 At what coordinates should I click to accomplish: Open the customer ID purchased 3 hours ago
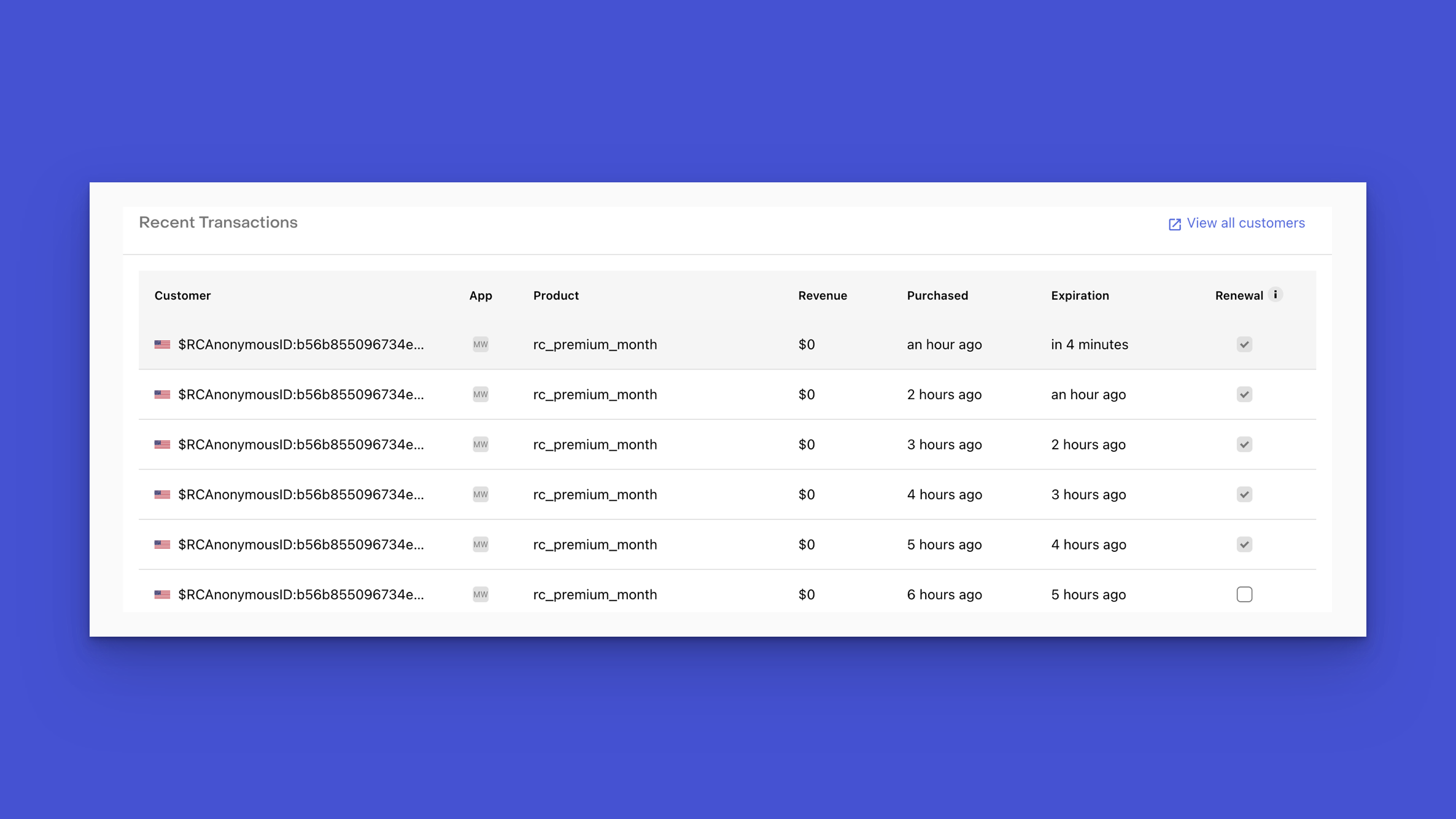pos(301,444)
